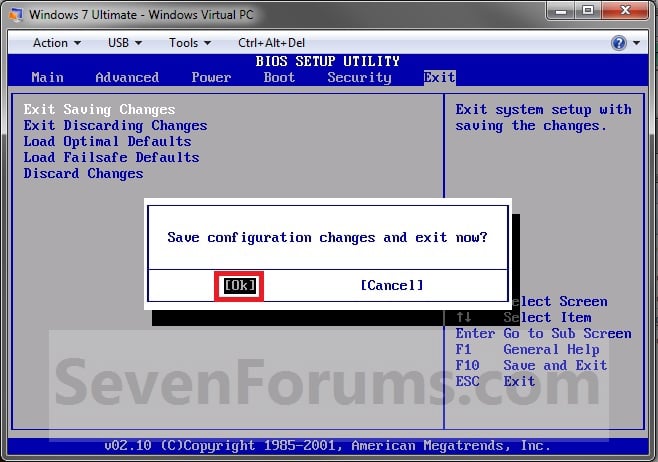
Task: Click the F10 Save and Exit hint
Action: pyautogui.click(x=531, y=365)
